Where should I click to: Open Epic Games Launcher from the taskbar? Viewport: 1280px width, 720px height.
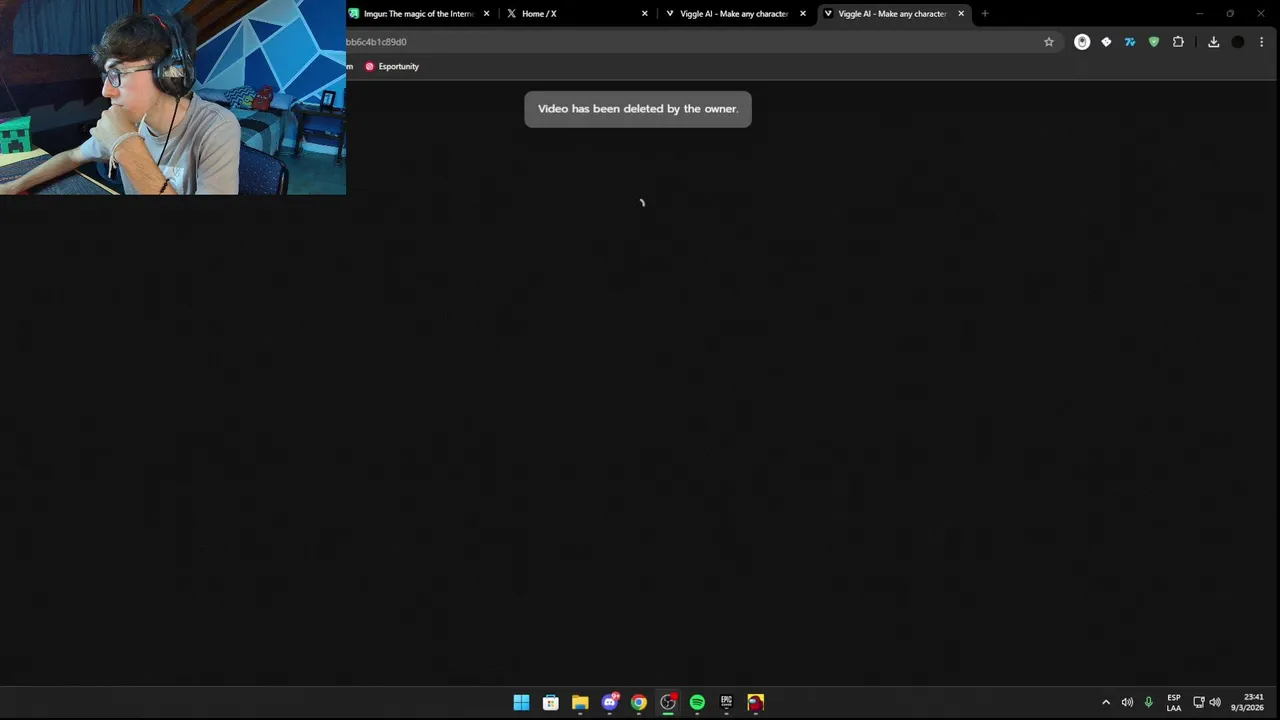pos(726,702)
